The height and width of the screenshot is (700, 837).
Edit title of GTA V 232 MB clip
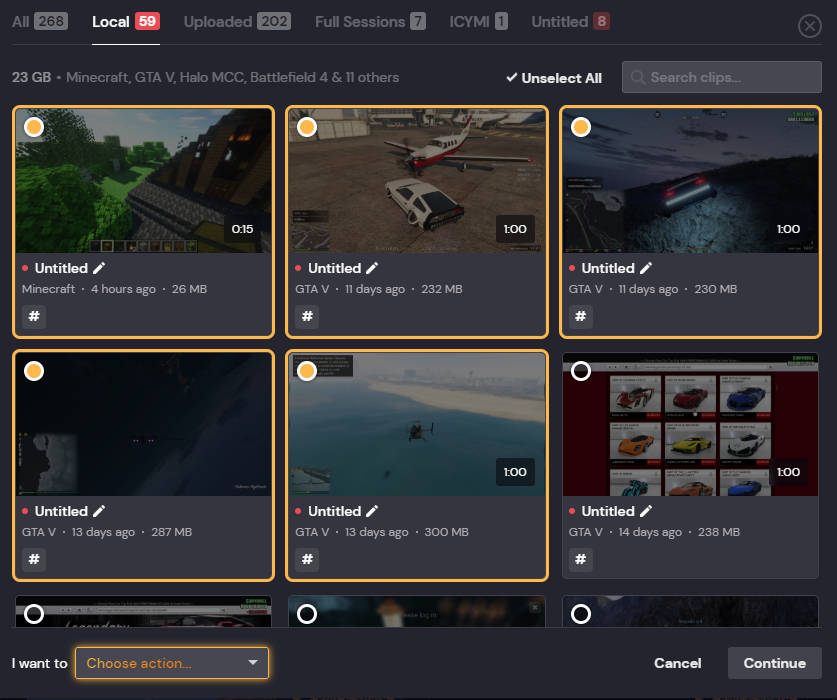[372, 268]
